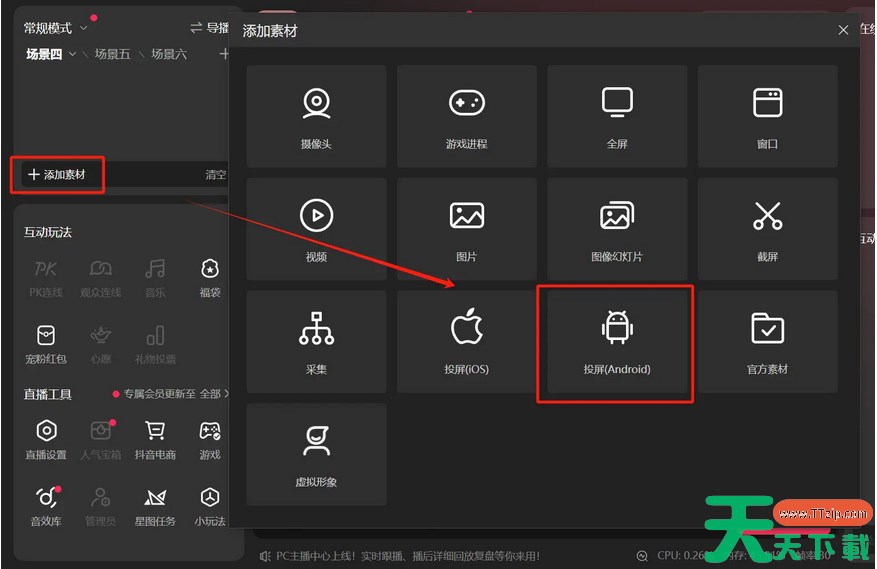Viewport: 877px width, 569px height.
Task: Open 星图任务 tasks
Action: [155, 506]
